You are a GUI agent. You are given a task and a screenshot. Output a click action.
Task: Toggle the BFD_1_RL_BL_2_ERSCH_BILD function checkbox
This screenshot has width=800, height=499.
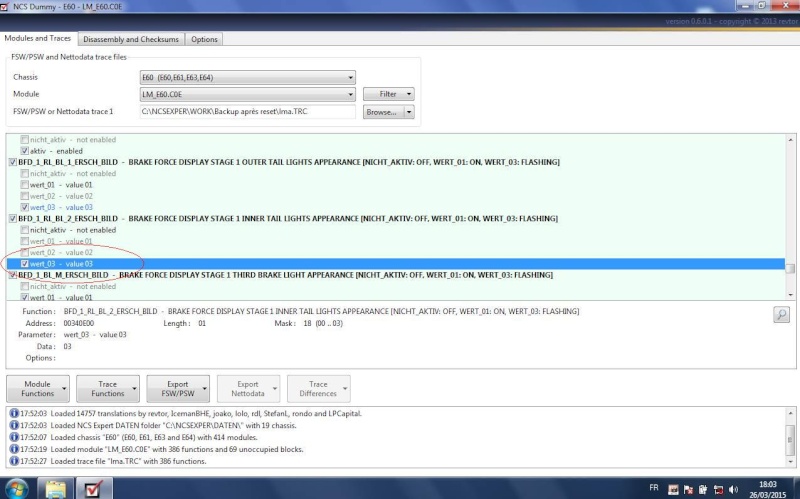[13, 218]
